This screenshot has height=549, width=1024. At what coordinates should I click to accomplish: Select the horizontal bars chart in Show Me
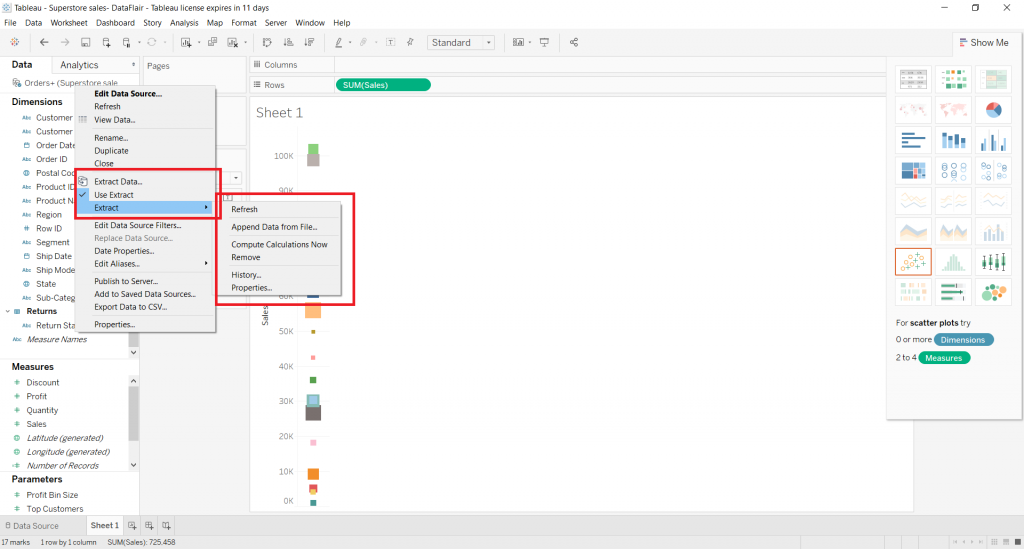(913, 140)
